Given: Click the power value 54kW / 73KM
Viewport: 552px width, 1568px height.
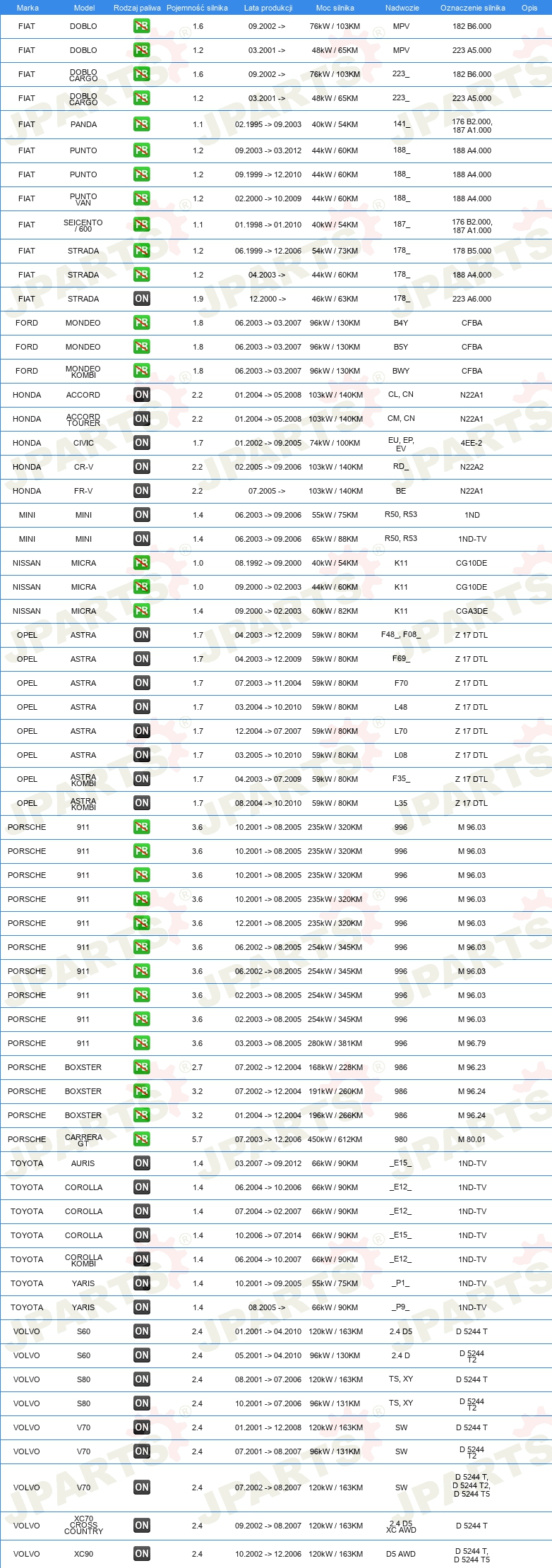Looking at the screenshot, I should pyautogui.click(x=335, y=251).
